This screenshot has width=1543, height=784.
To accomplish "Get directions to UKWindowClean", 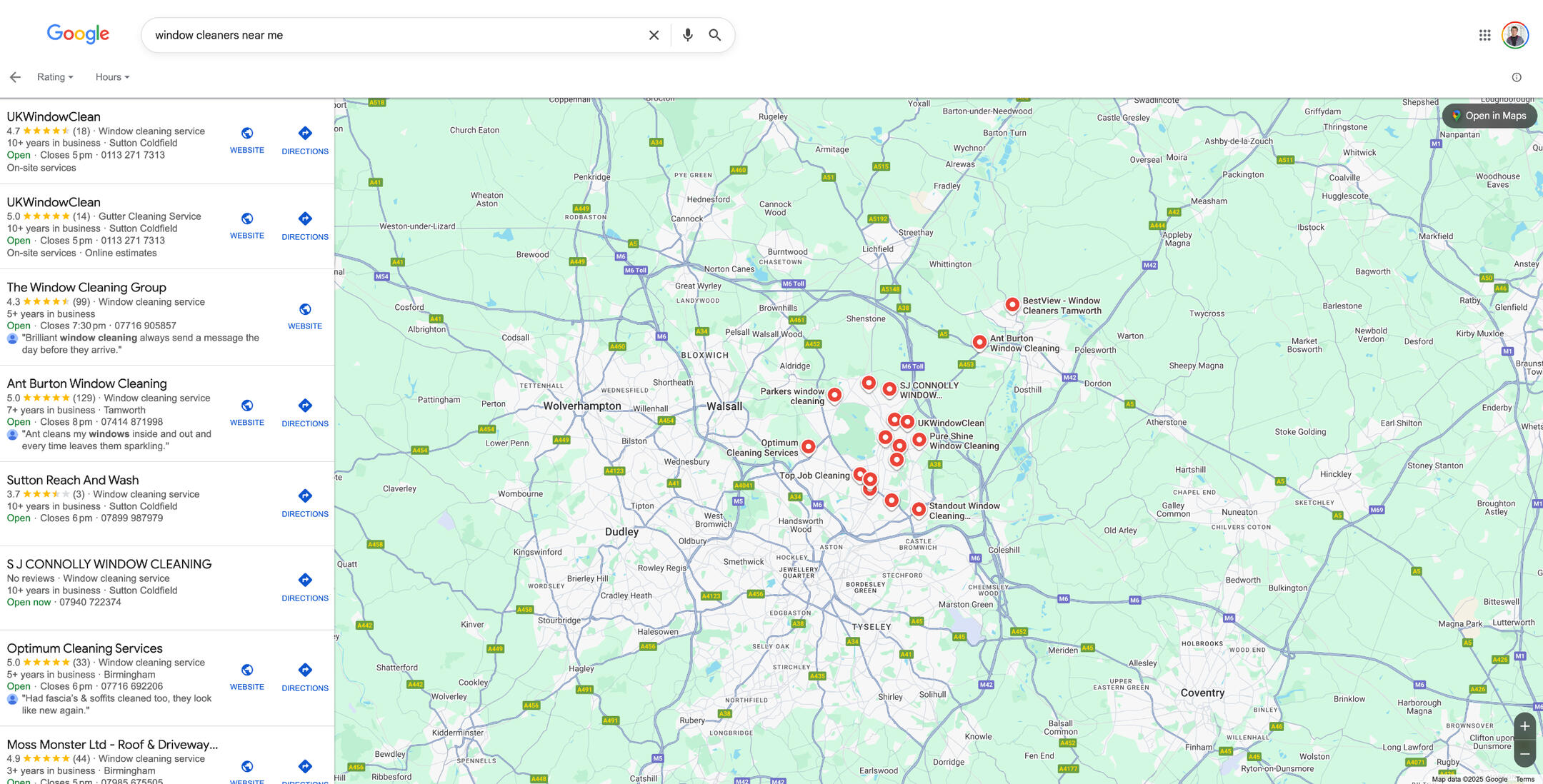I will click(x=304, y=140).
